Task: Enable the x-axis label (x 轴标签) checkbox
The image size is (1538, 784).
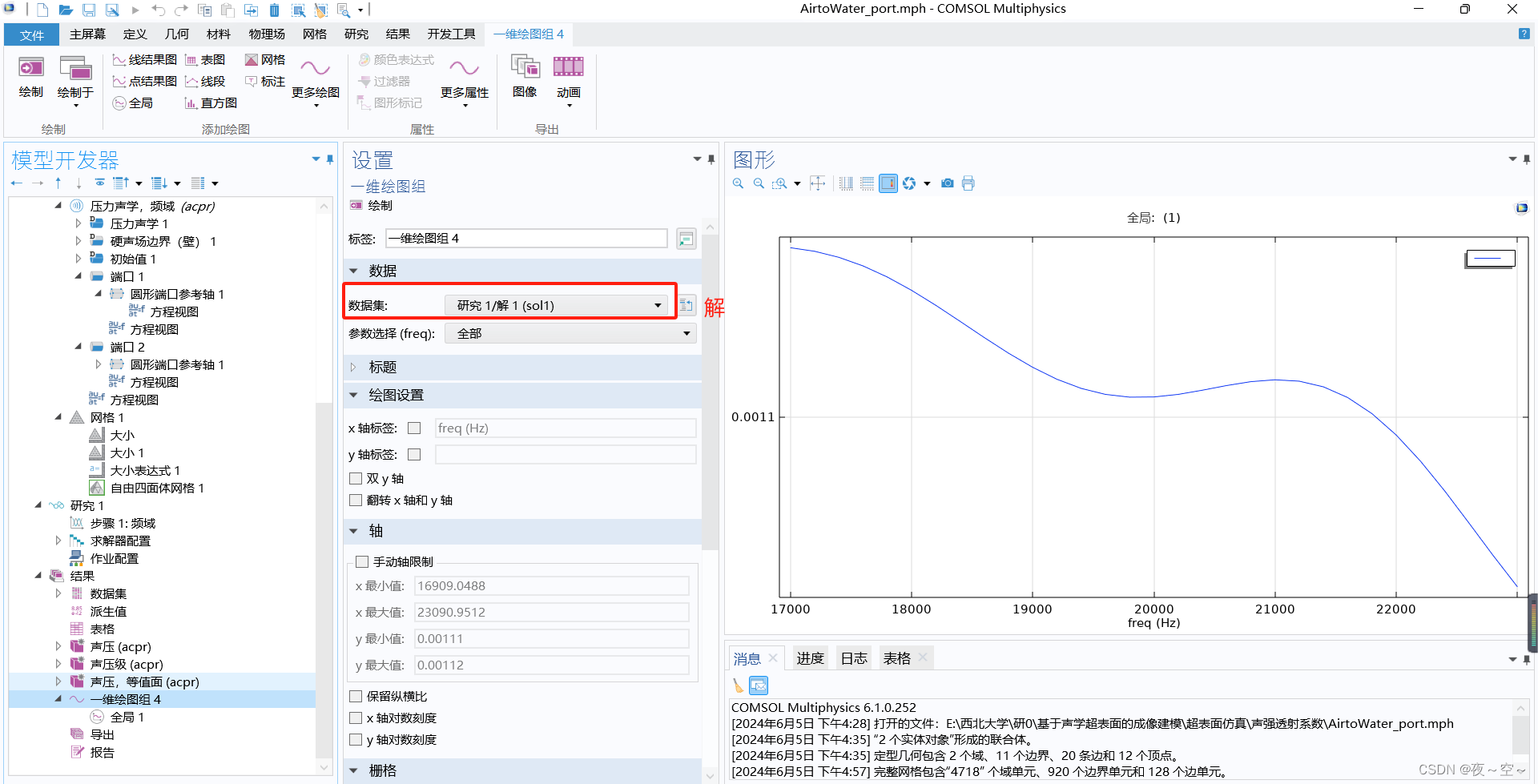Action: pos(414,428)
